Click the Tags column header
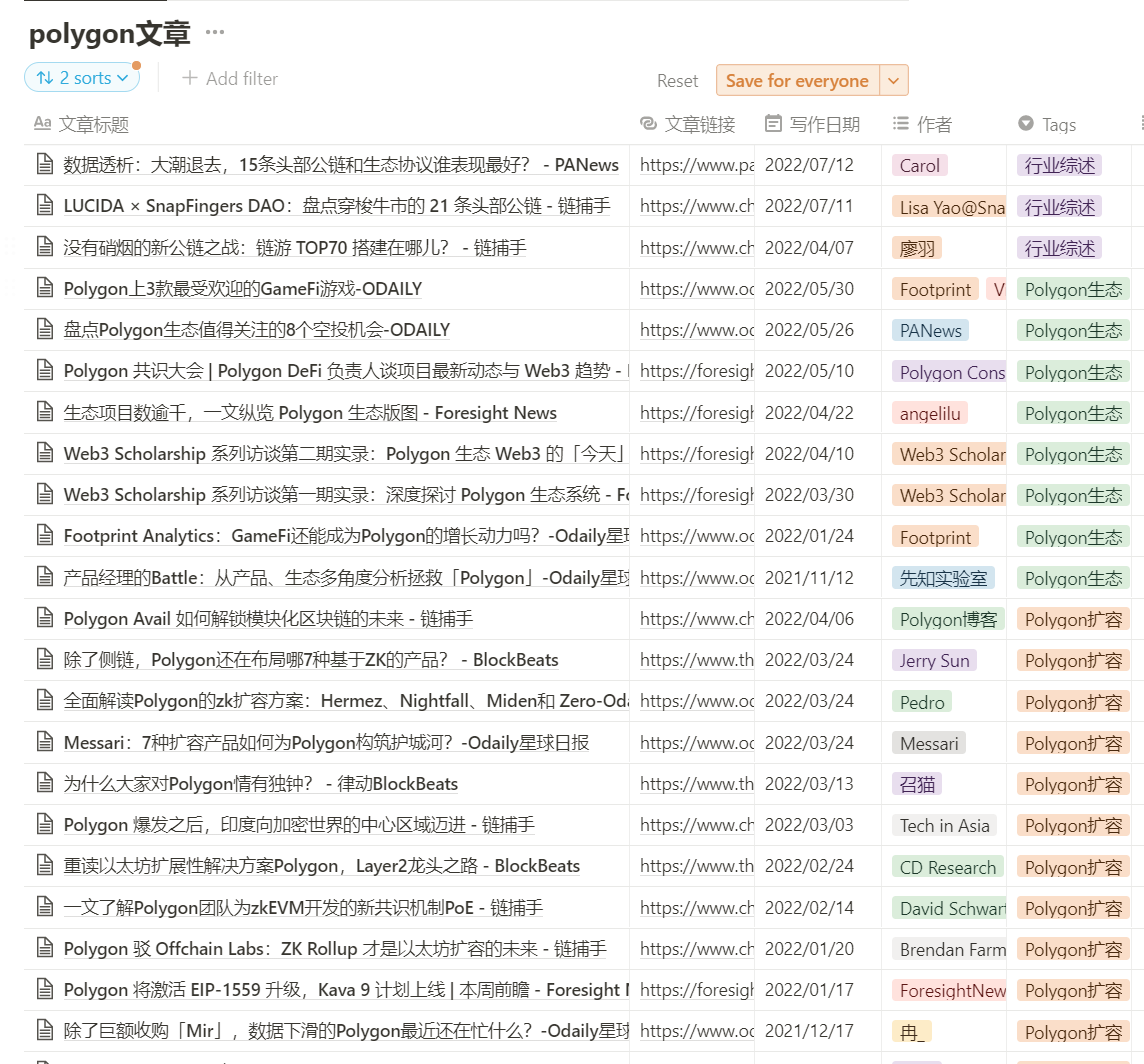 pos(1047,124)
